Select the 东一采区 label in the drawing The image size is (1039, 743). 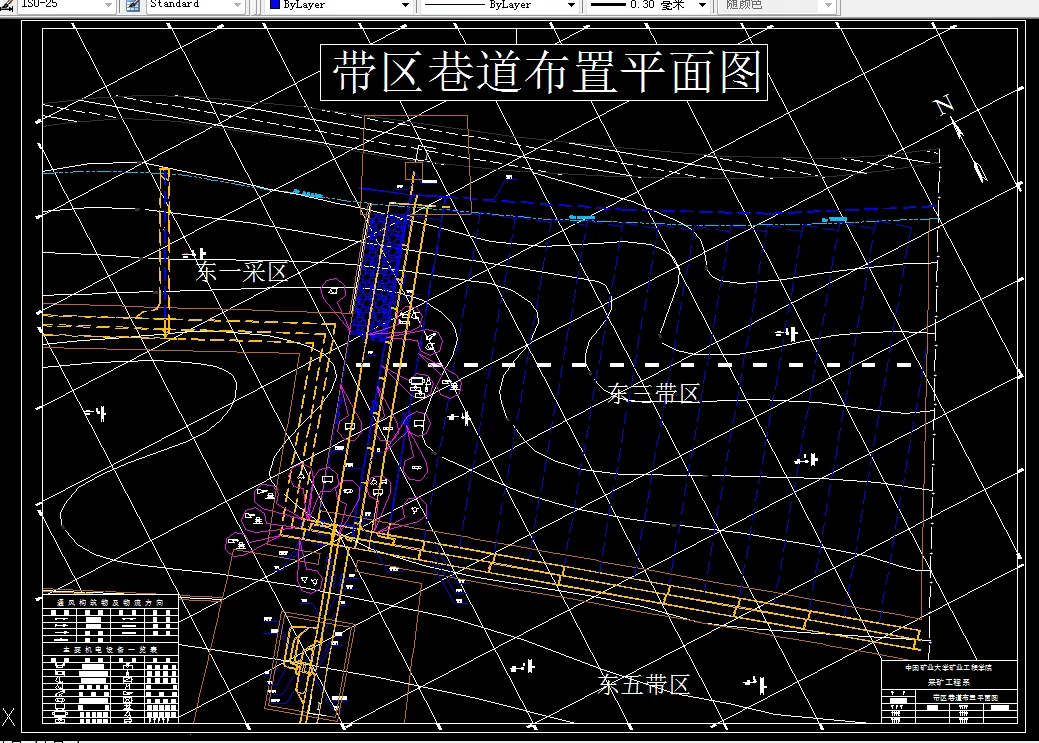pyautogui.click(x=241, y=272)
